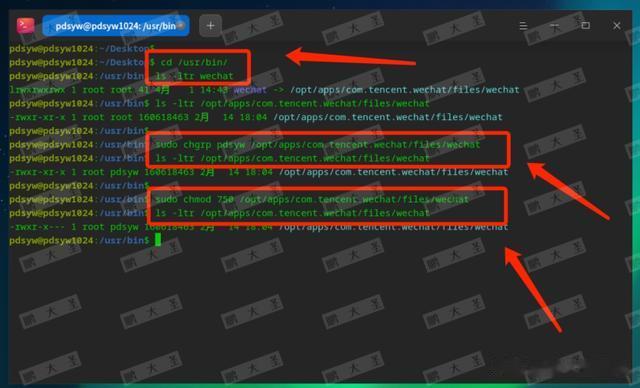Viewport: 640px width, 388px height.
Task: Click the '-rwxr-xr-x 1 root pdsyw' output line
Action: point(259,172)
